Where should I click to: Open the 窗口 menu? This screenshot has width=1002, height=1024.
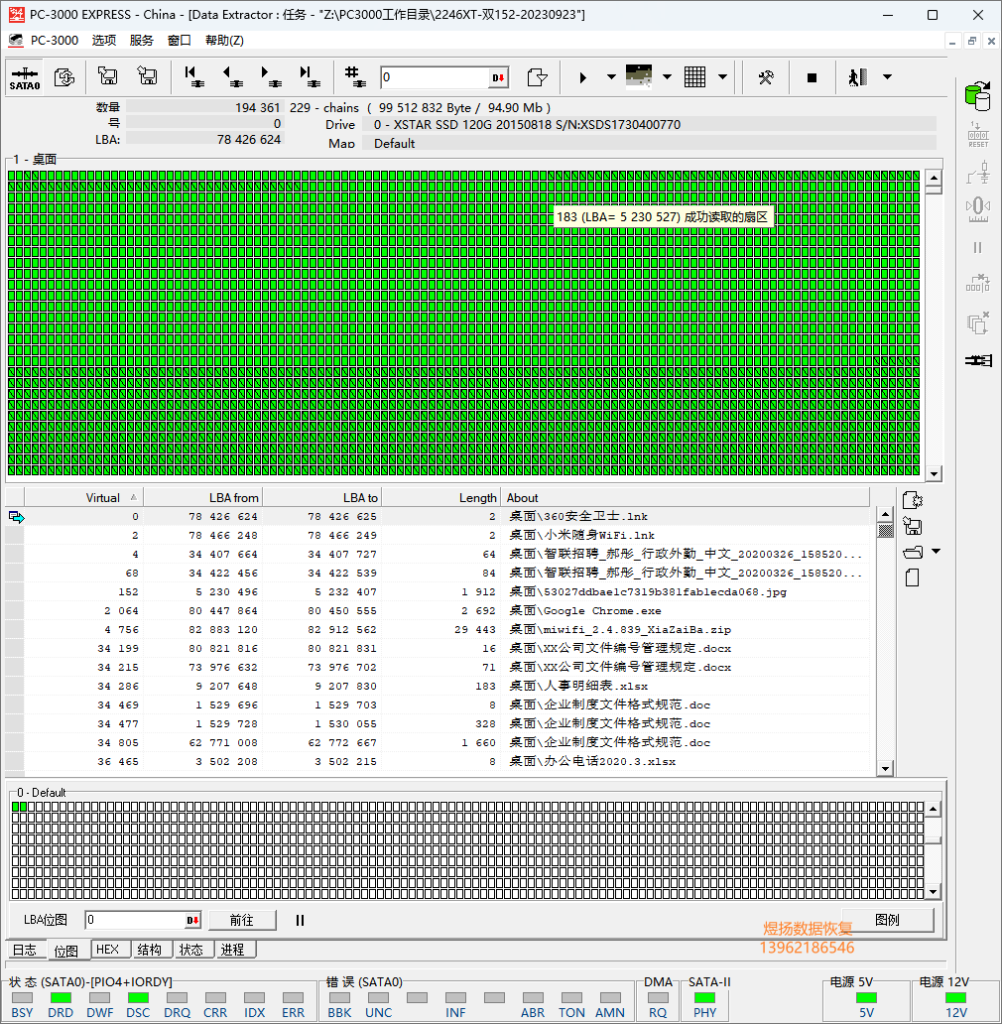(x=179, y=40)
